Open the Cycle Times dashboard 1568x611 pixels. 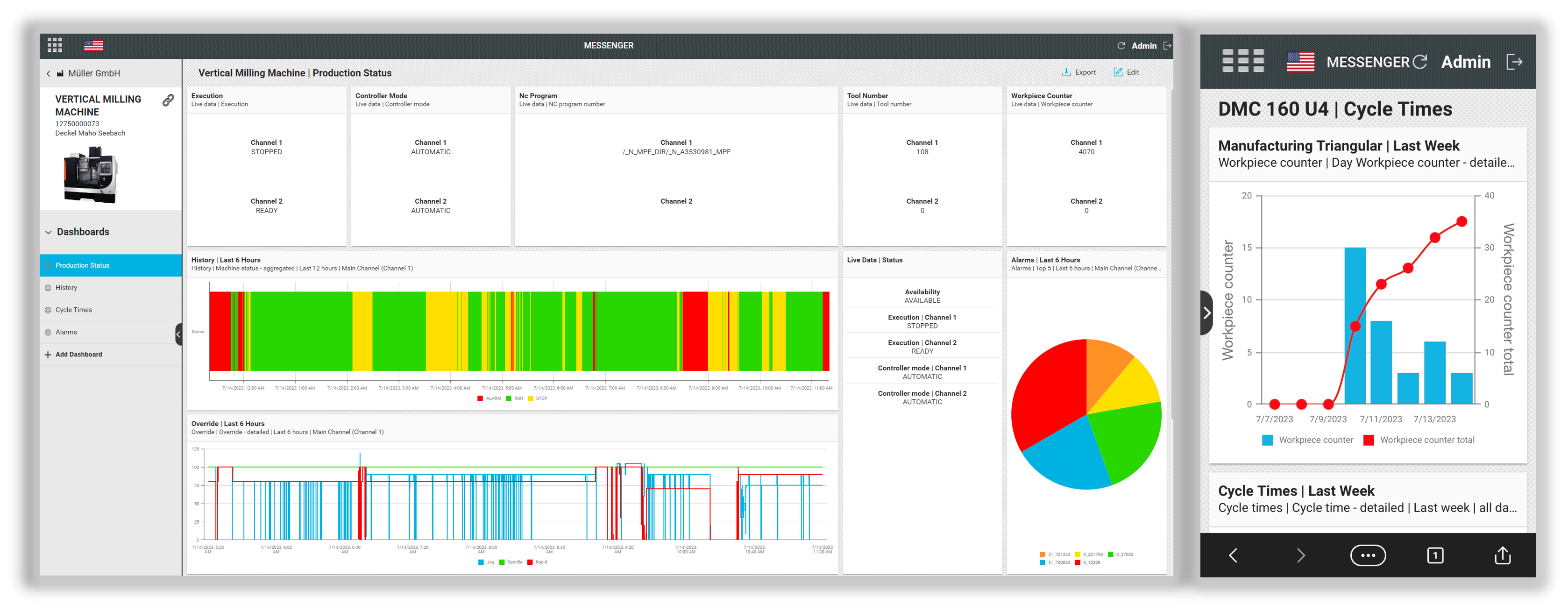click(111, 310)
